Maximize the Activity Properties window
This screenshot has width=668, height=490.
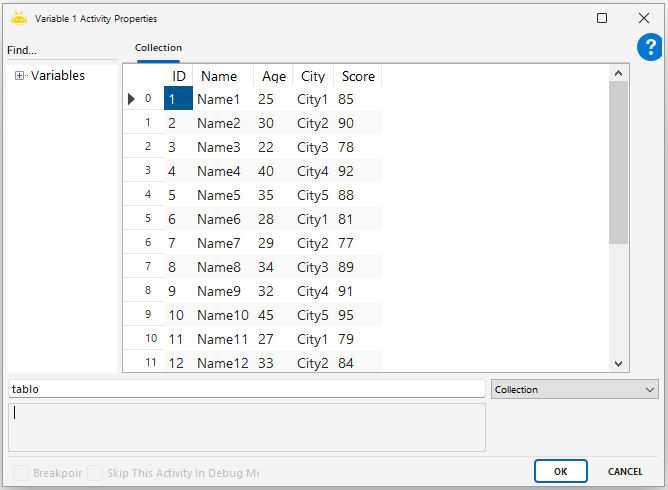point(602,18)
